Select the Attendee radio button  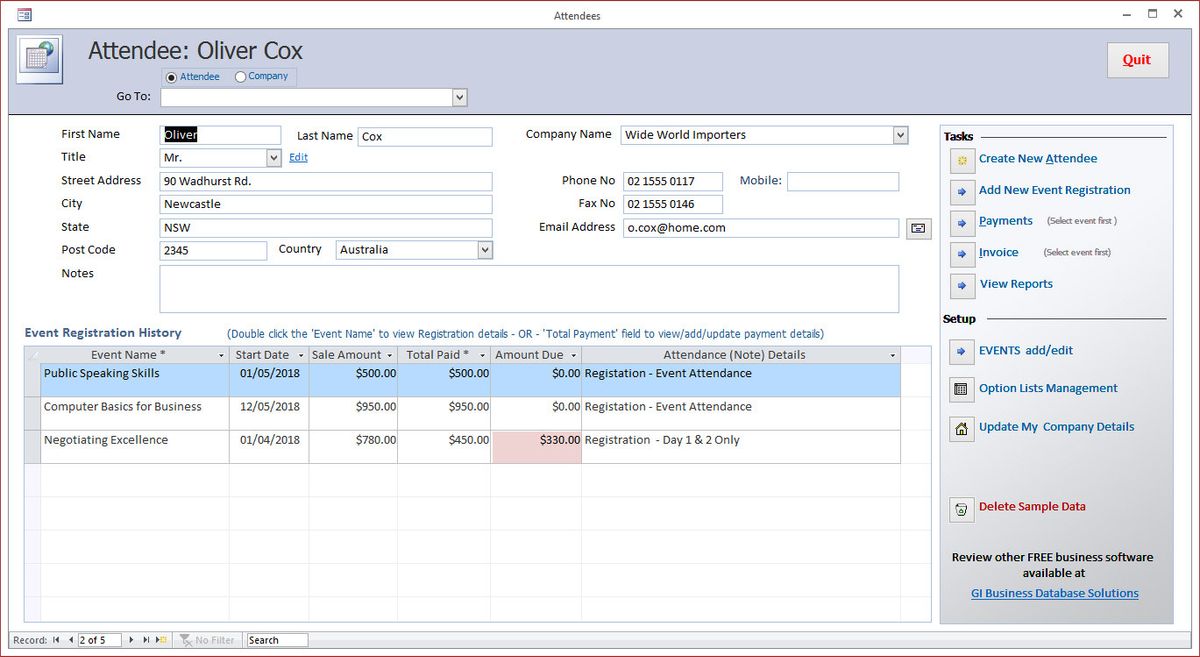(x=171, y=76)
